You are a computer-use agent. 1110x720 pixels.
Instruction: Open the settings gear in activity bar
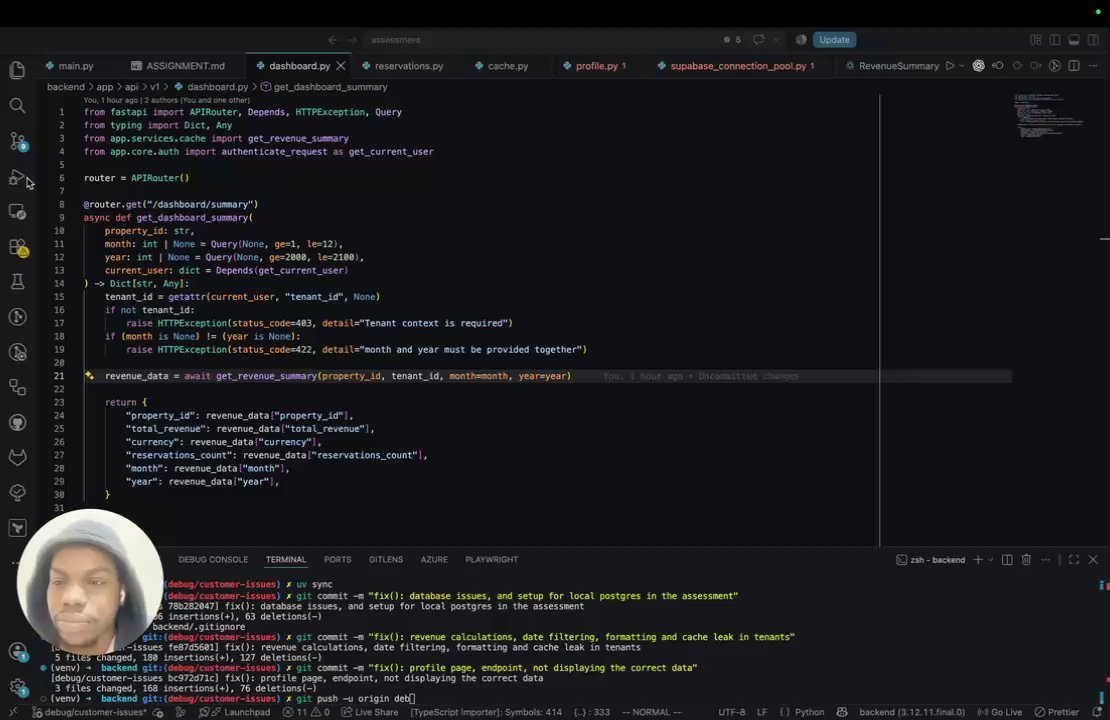[18, 686]
